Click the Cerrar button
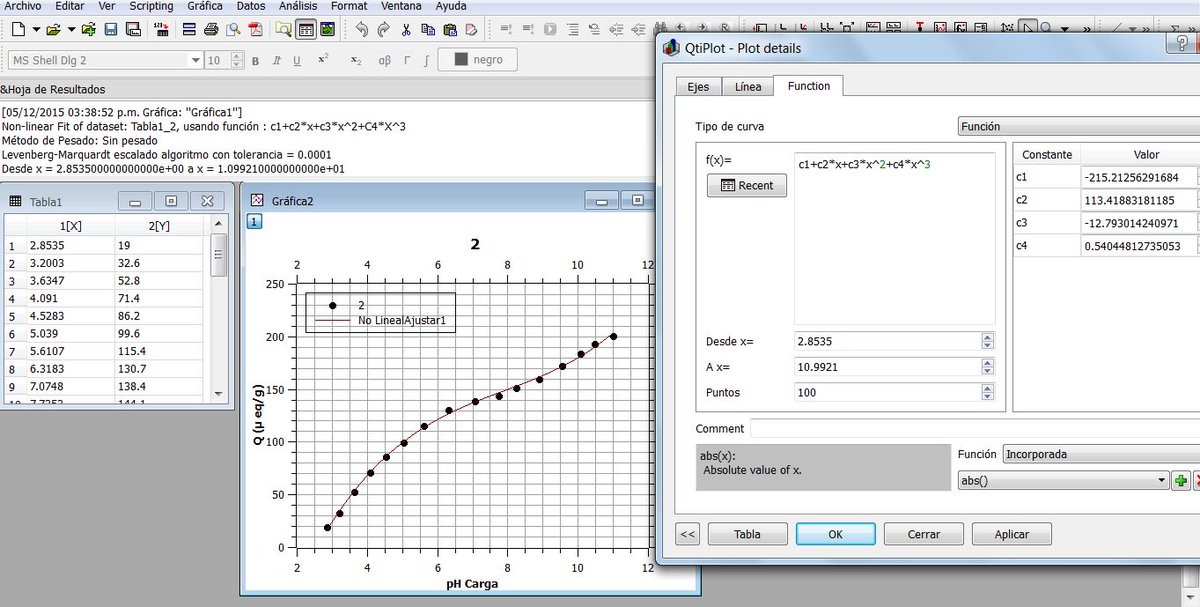Image resolution: width=1200 pixels, height=607 pixels. (x=923, y=534)
